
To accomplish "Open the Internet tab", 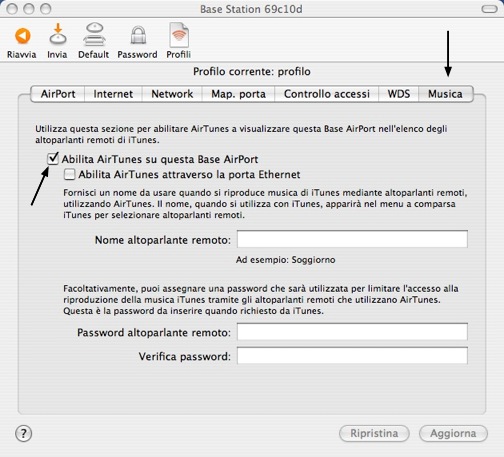I will click(113, 94).
